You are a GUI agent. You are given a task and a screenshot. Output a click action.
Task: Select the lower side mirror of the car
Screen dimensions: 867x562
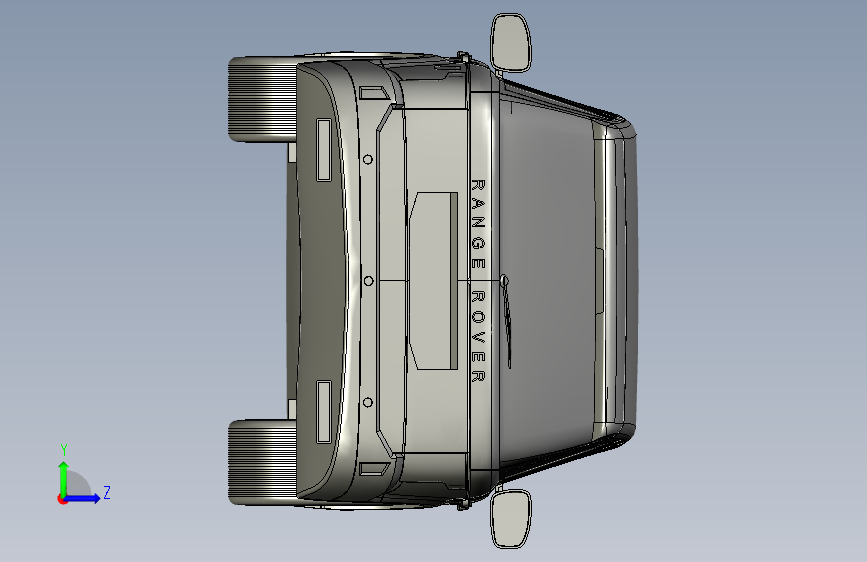pyautogui.click(x=511, y=518)
